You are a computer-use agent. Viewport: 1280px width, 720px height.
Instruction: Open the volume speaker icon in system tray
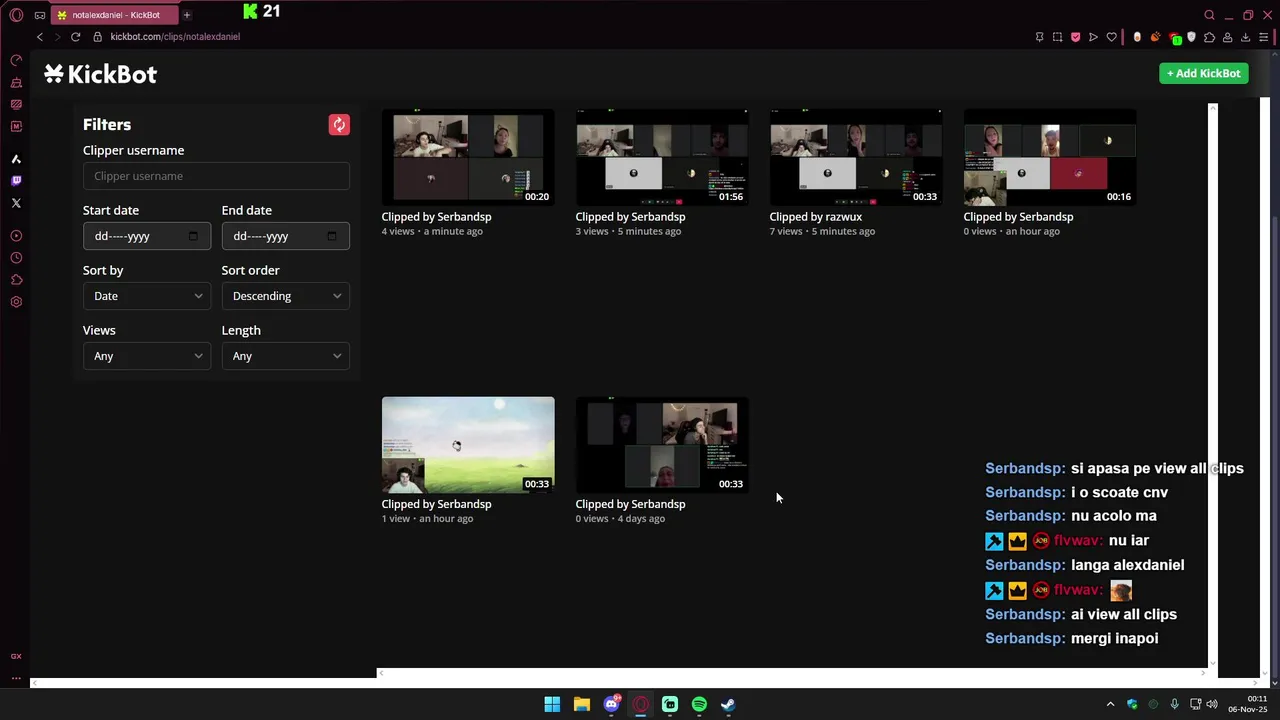[1212, 704]
